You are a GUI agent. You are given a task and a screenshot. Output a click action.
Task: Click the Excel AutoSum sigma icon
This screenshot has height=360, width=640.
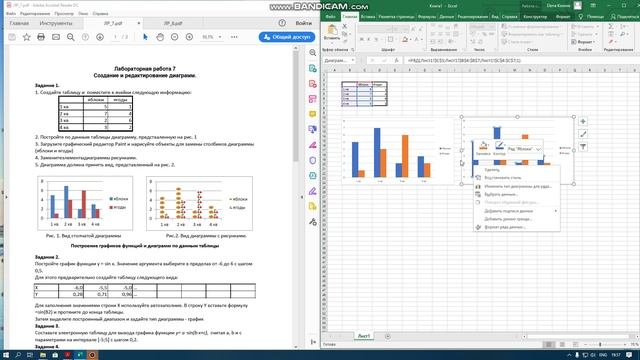(x=611, y=27)
